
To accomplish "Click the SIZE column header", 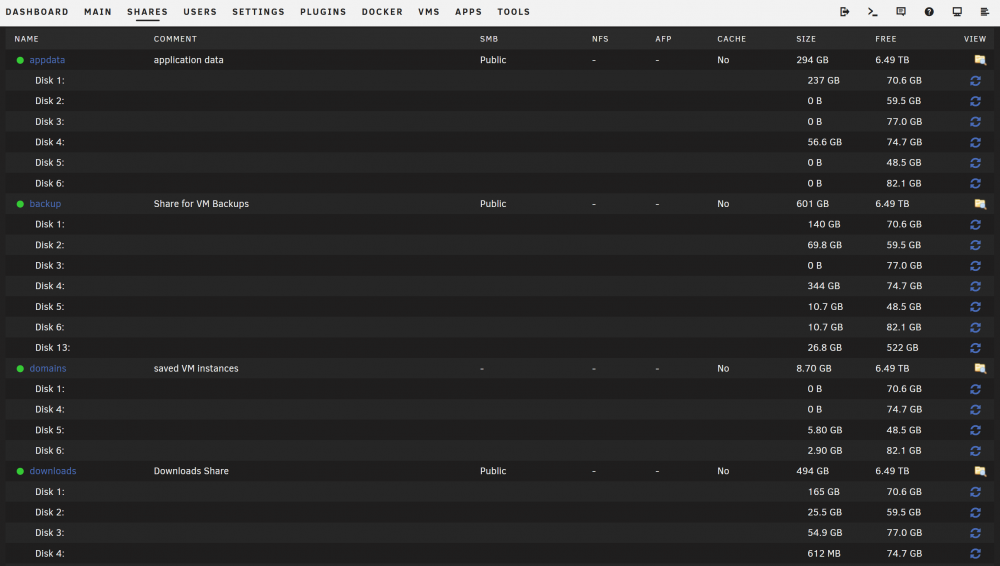I will point(806,39).
